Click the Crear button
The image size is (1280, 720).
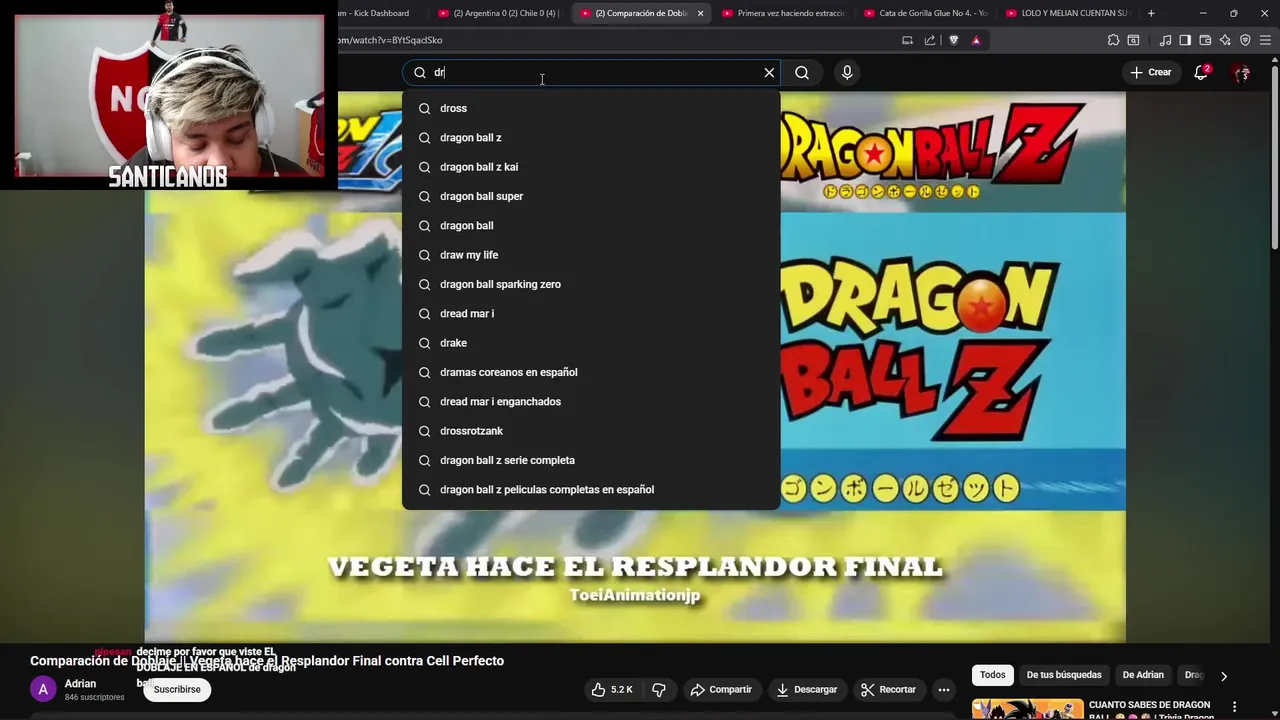[x=1150, y=72]
